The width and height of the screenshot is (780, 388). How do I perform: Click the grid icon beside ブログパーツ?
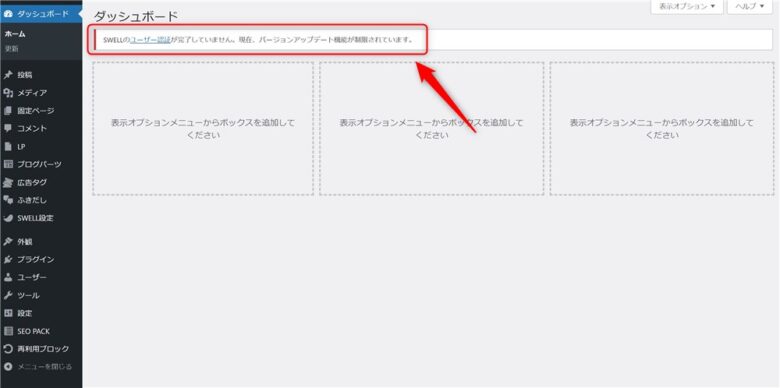[7, 164]
